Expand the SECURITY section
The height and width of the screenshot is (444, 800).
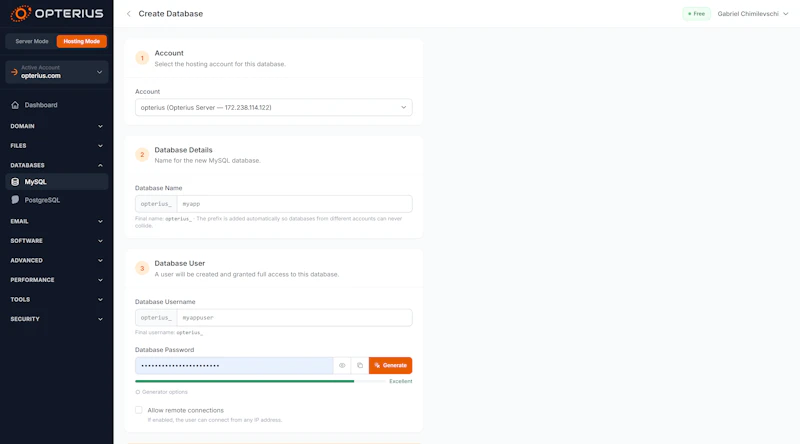[x=57, y=319]
